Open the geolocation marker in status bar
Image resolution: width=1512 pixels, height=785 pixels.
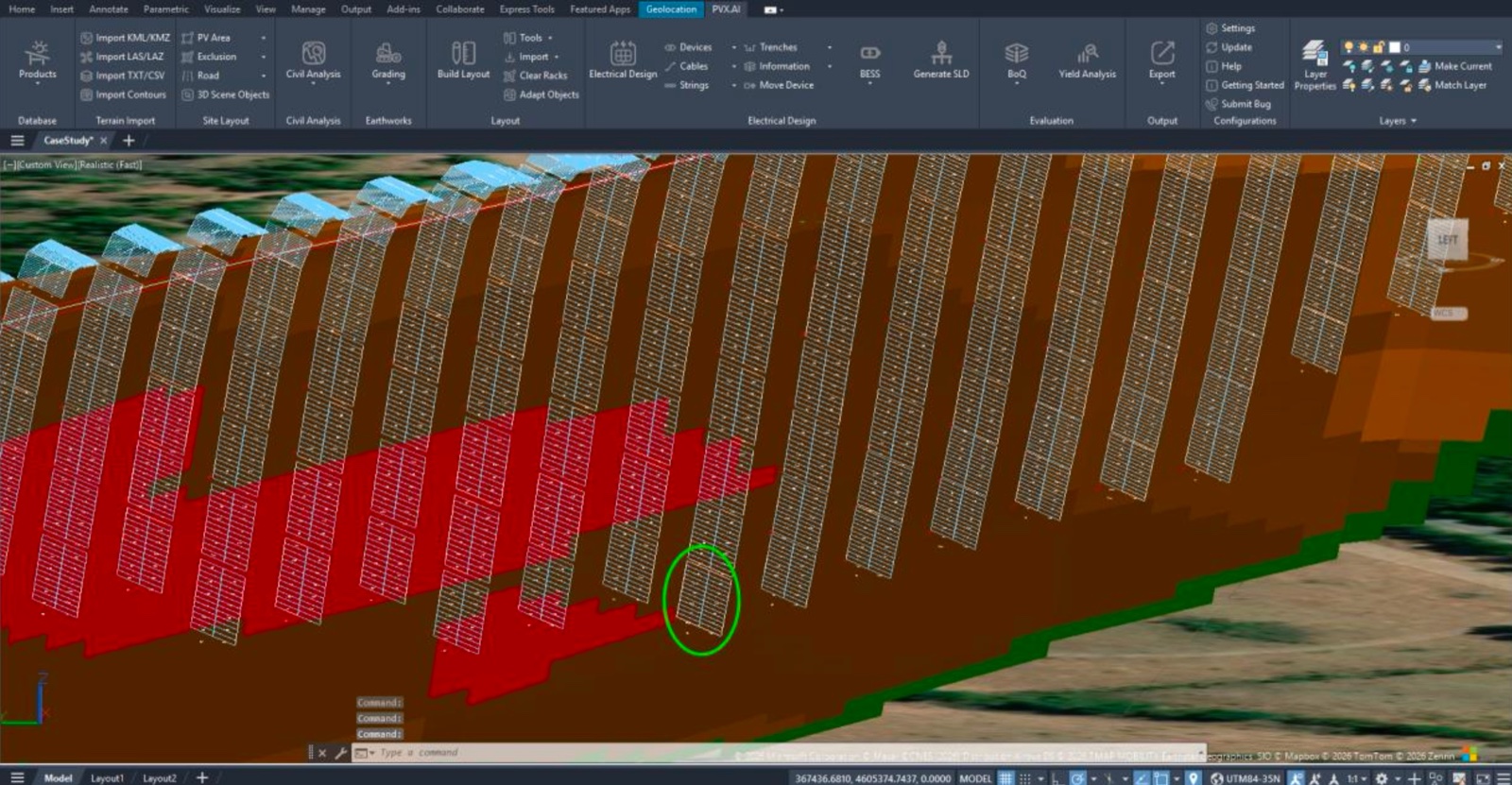click(x=1194, y=778)
